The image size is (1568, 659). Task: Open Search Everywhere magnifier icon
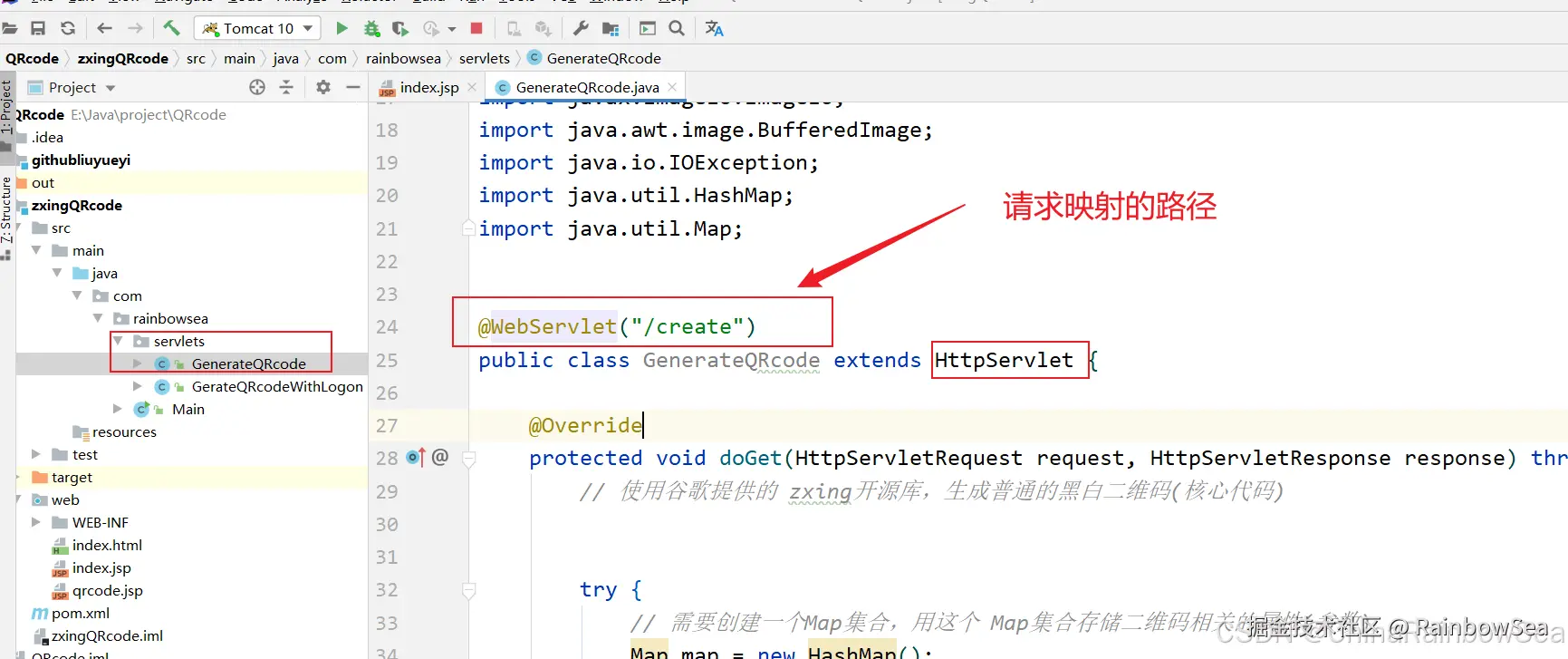tap(677, 29)
